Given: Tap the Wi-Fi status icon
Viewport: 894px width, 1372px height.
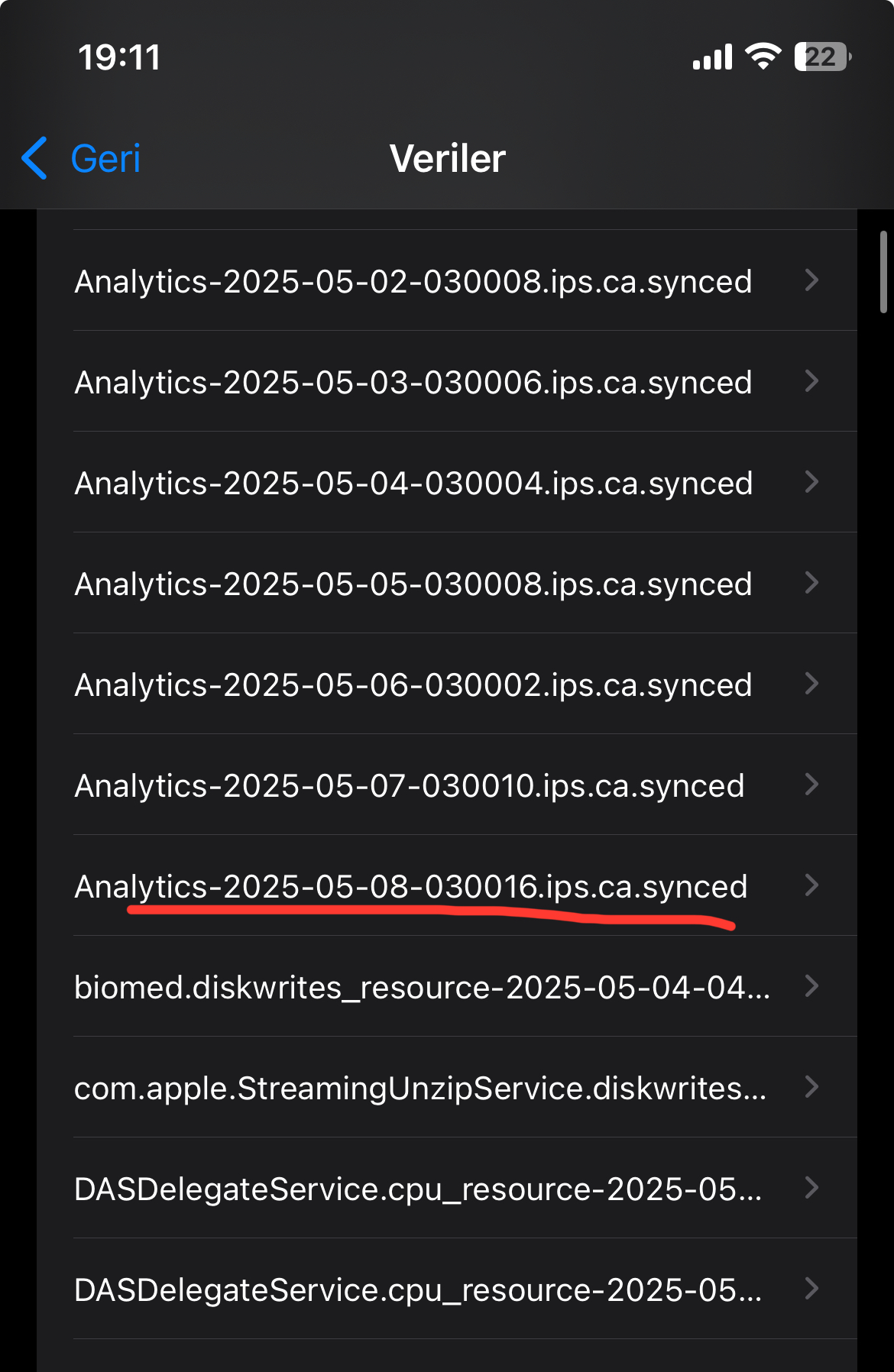Looking at the screenshot, I should pos(763,57).
